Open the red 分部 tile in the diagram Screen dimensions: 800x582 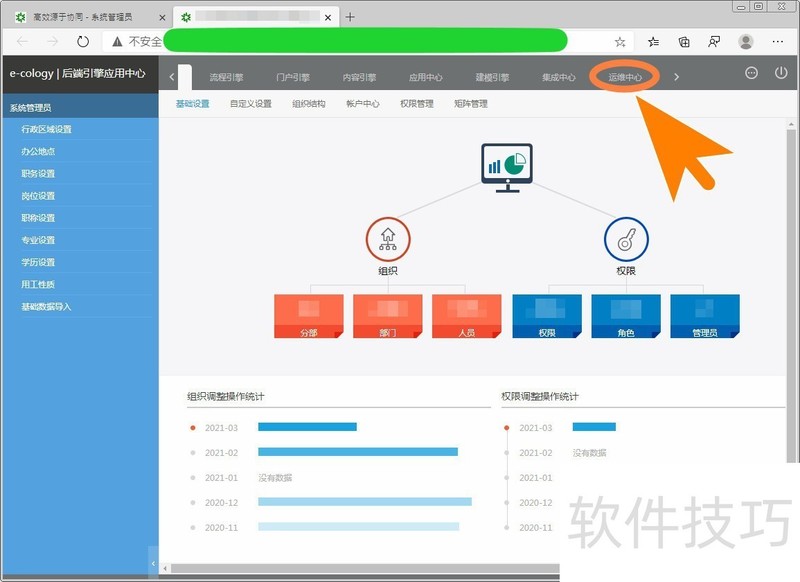pos(308,312)
